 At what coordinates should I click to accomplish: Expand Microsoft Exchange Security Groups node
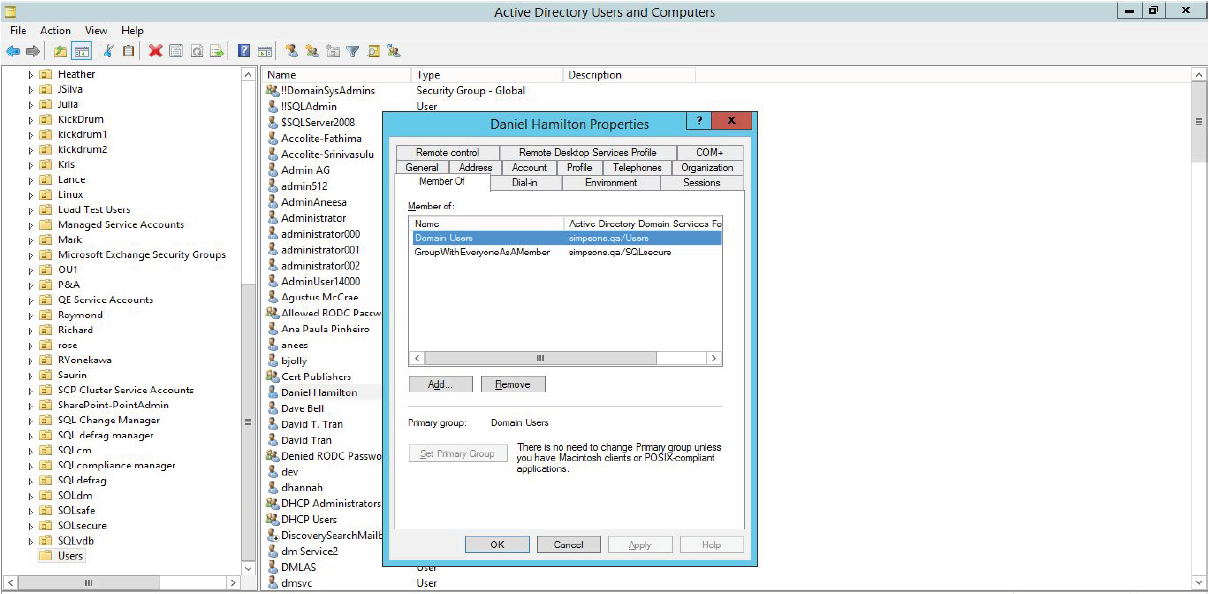click(x=31, y=255)
